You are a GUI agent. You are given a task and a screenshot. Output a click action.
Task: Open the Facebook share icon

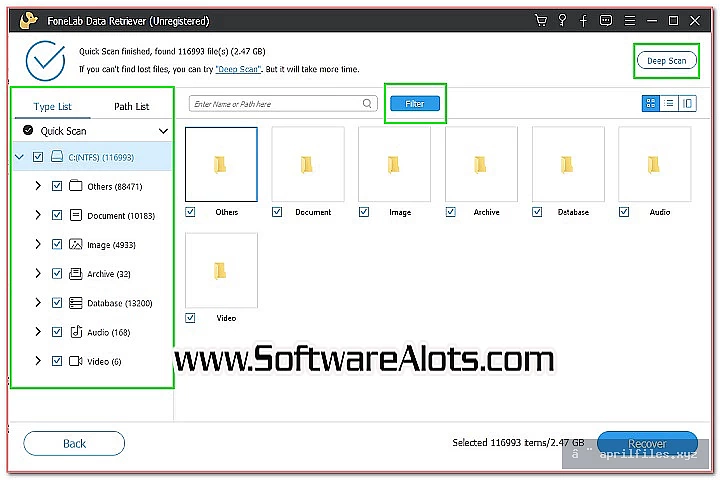coord(583,21)
